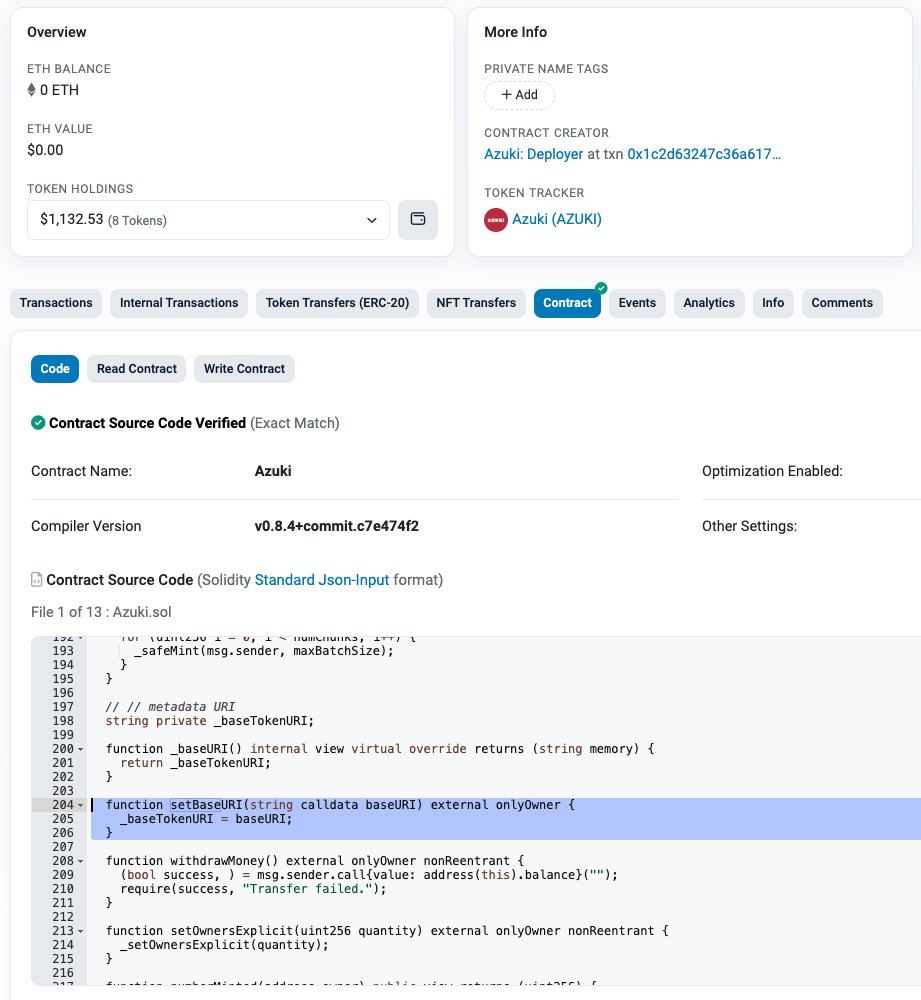The height and width of the screenshot is (1000, 921).
Task: Click the setBaseURI function line 204
Action: (340, 805)
